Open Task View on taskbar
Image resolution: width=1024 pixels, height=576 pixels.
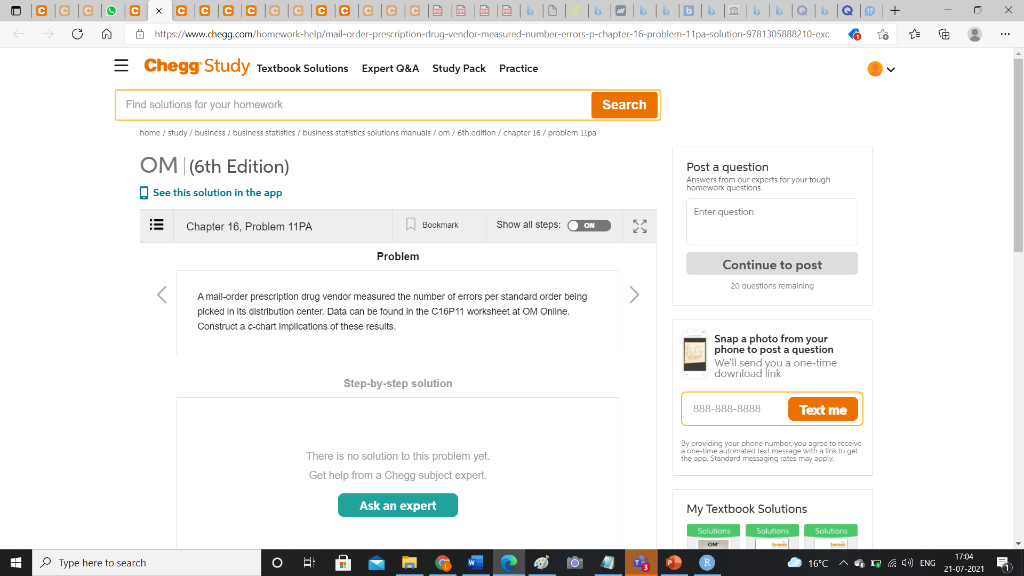310,562
